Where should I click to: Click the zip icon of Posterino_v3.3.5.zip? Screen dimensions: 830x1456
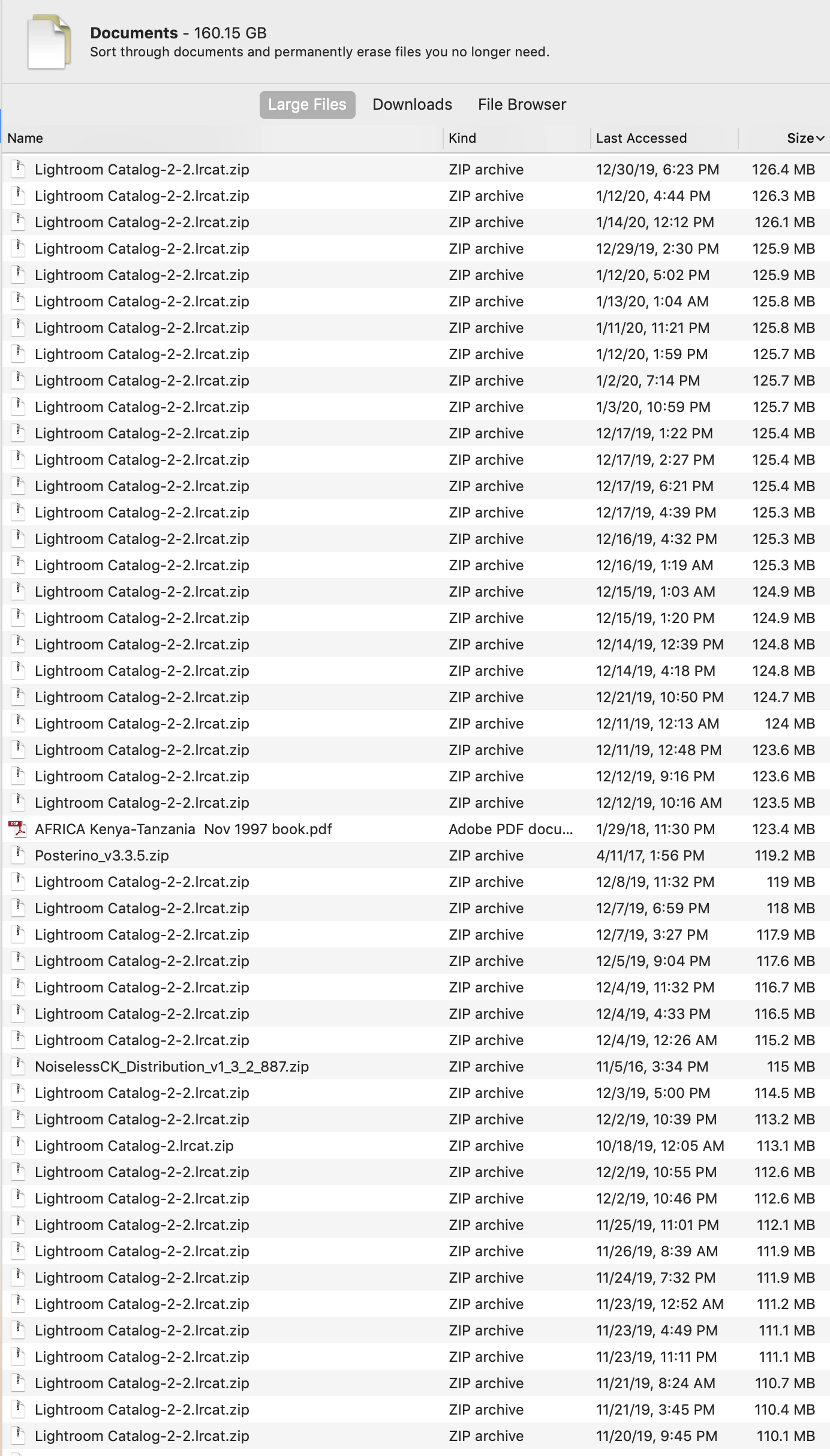point(18,855)
